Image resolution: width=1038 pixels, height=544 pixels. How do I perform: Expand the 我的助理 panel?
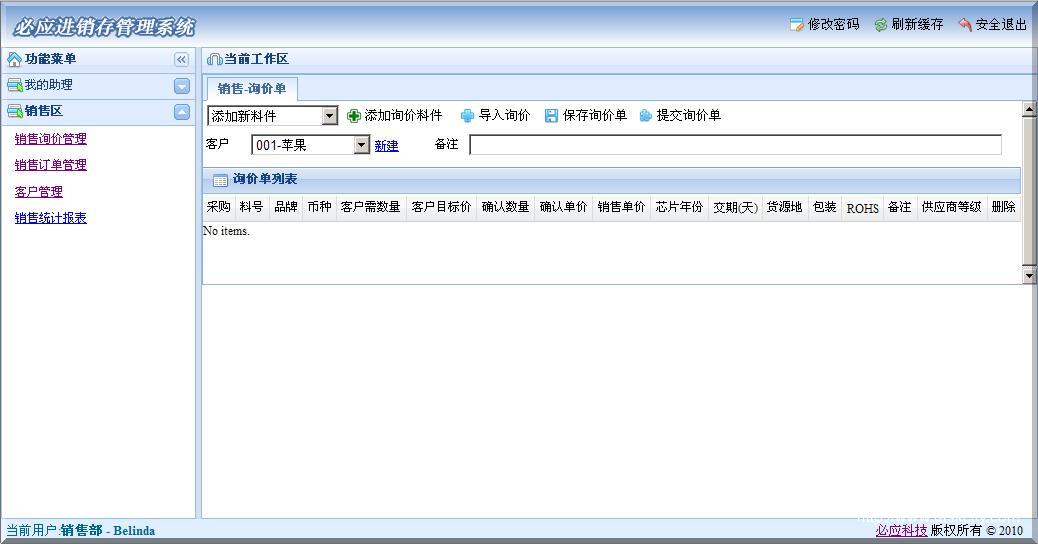(x=181, y=86)
